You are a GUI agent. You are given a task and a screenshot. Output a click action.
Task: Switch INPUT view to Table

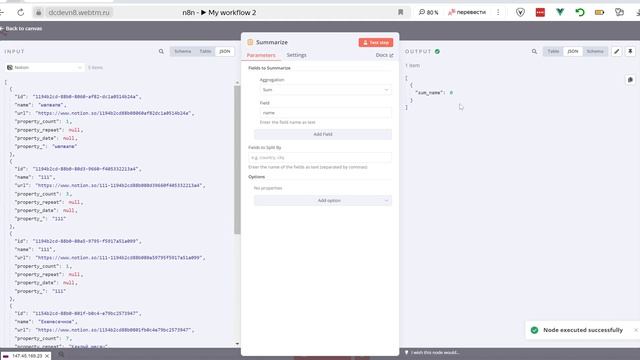[205, 51]
